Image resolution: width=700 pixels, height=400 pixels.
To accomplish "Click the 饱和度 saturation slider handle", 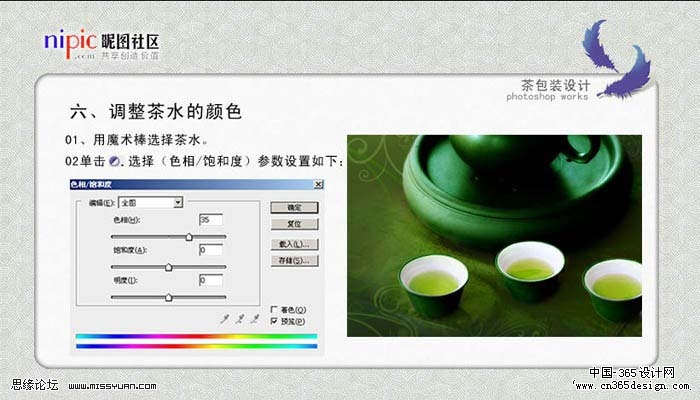I will pyautogui.click(x=169, y=267).
